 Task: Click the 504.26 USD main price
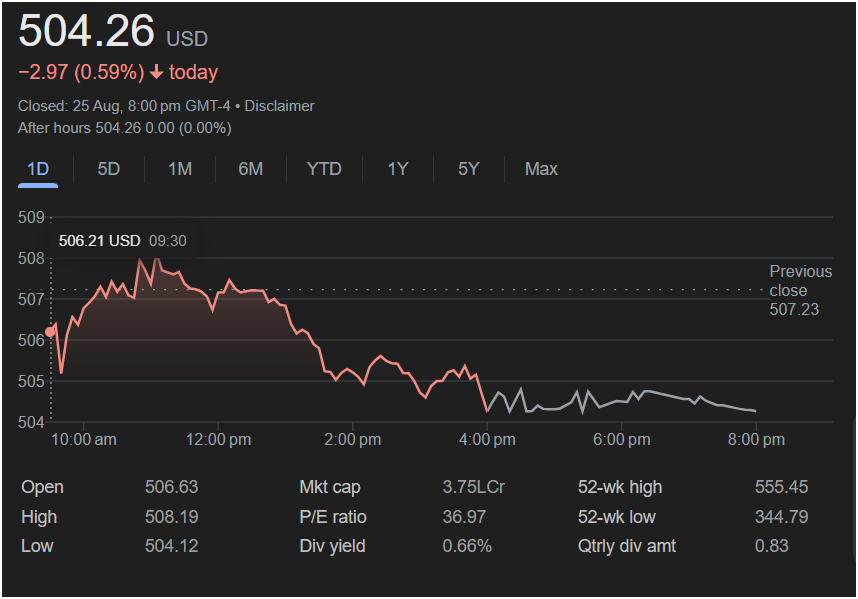[x=87, y=31]
